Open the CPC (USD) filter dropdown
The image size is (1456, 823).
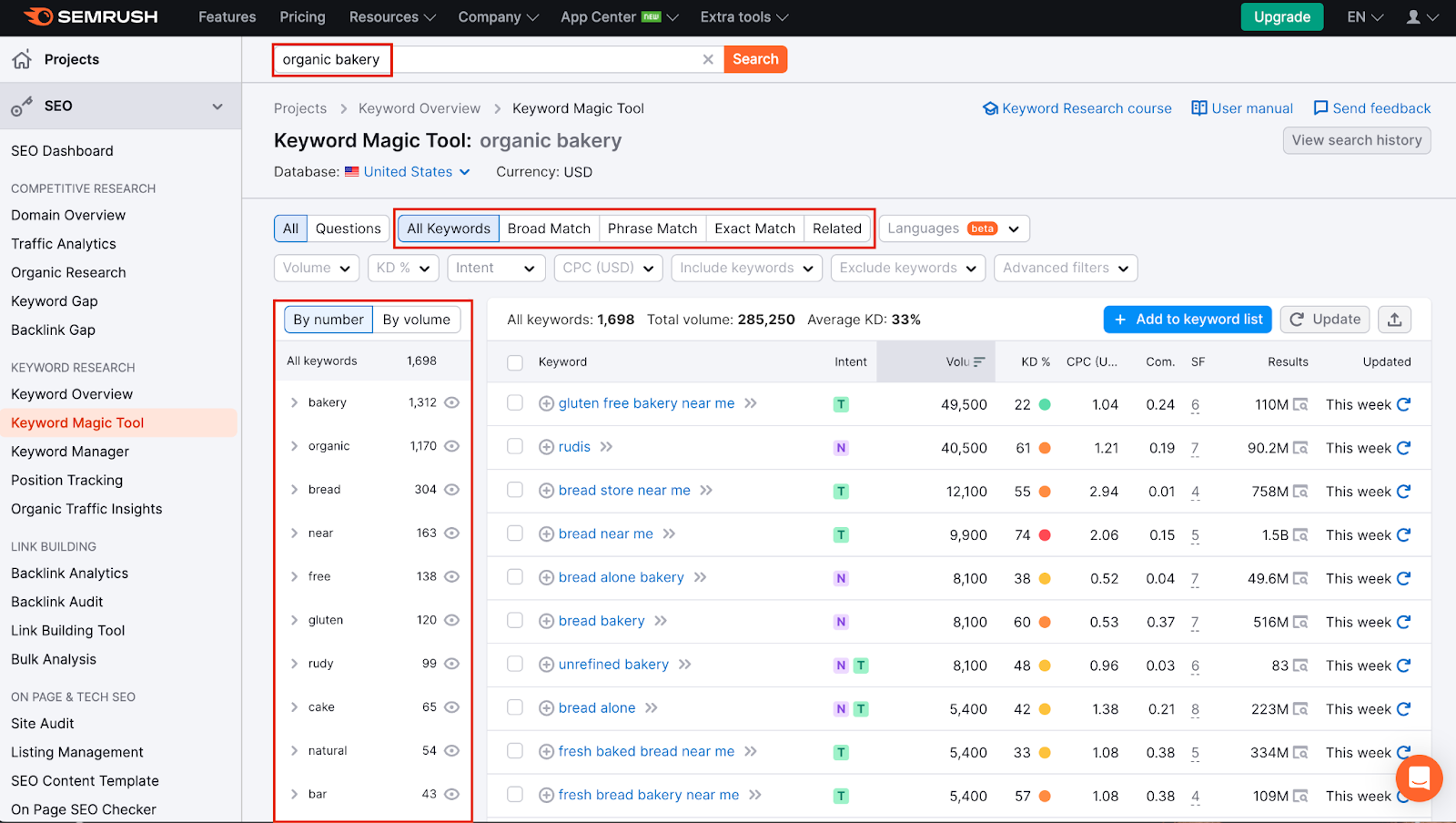[x=607, y=268]
